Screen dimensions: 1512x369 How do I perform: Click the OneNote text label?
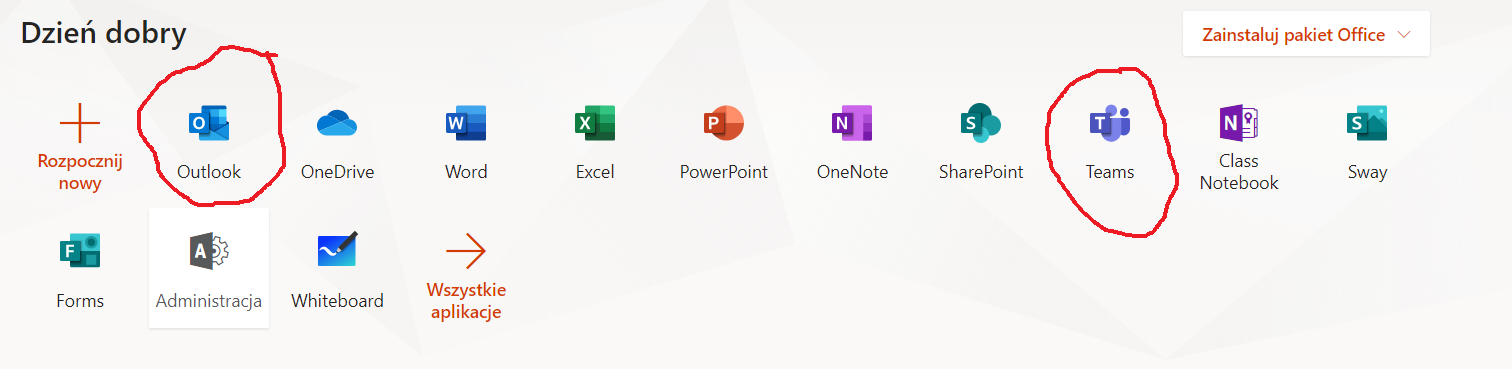[x=852, y=172]
